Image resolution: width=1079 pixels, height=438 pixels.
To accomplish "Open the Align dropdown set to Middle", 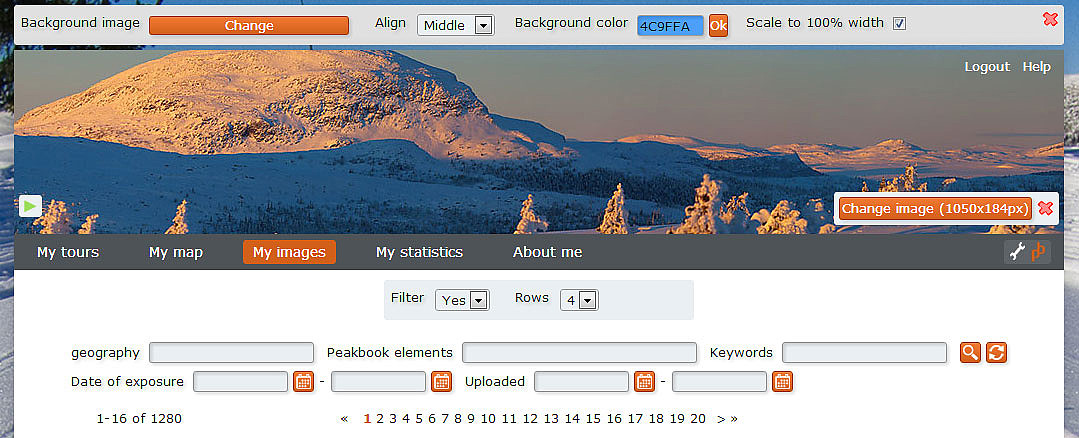I will pos(455,25).
